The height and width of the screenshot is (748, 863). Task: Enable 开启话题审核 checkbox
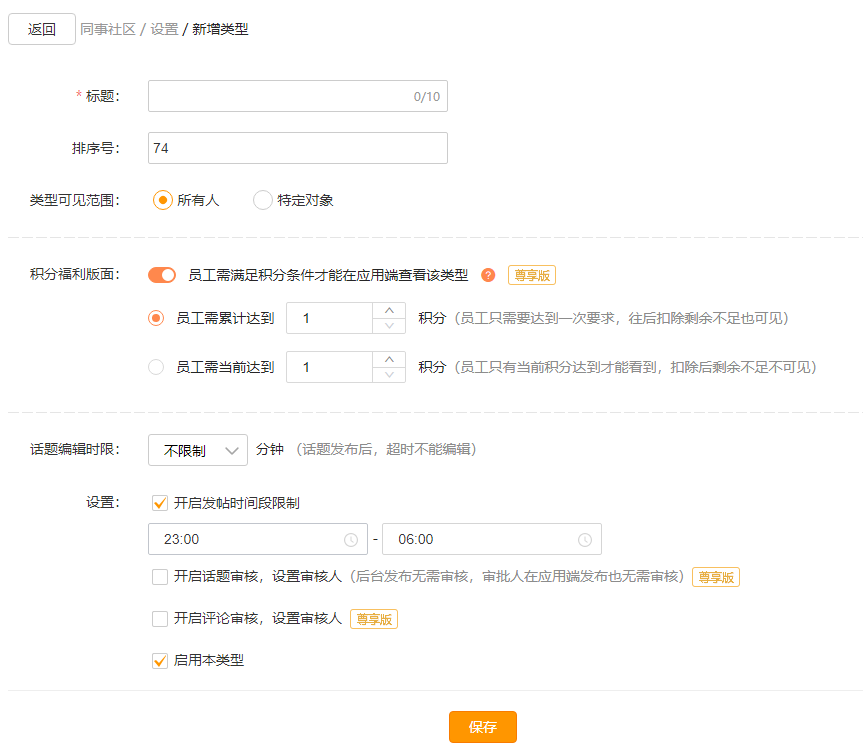(160, 576)
